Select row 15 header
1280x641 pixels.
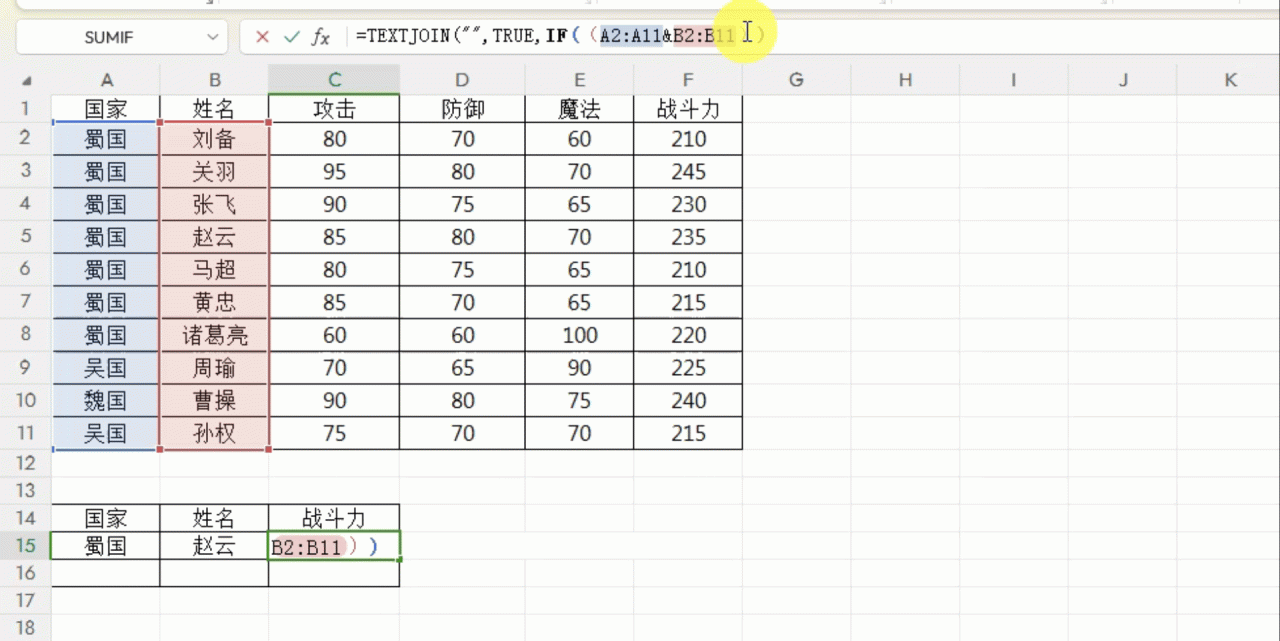pyautogui.click(x=26, y=546)
